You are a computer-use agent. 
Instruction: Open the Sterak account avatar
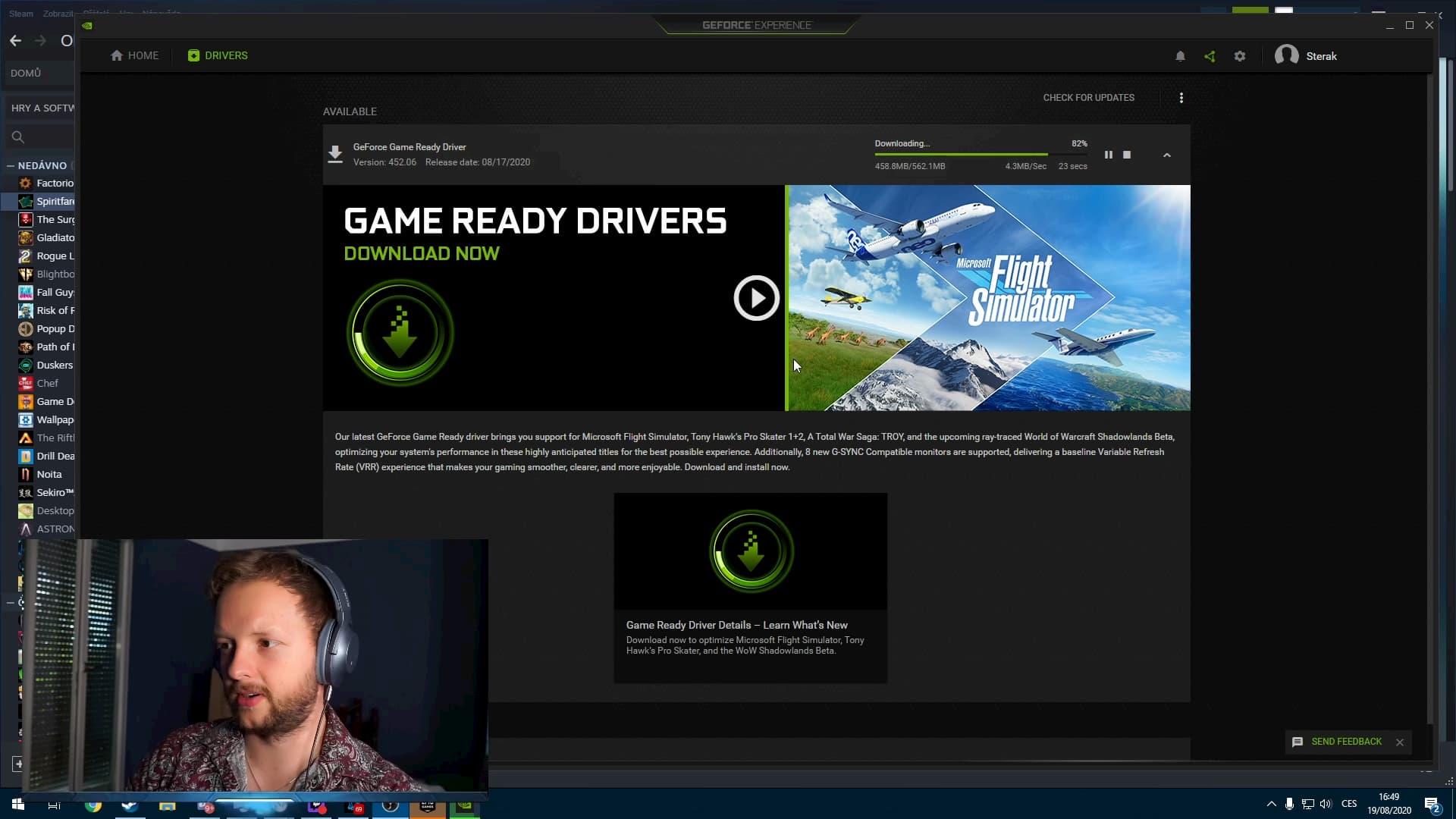[1286, 55]
